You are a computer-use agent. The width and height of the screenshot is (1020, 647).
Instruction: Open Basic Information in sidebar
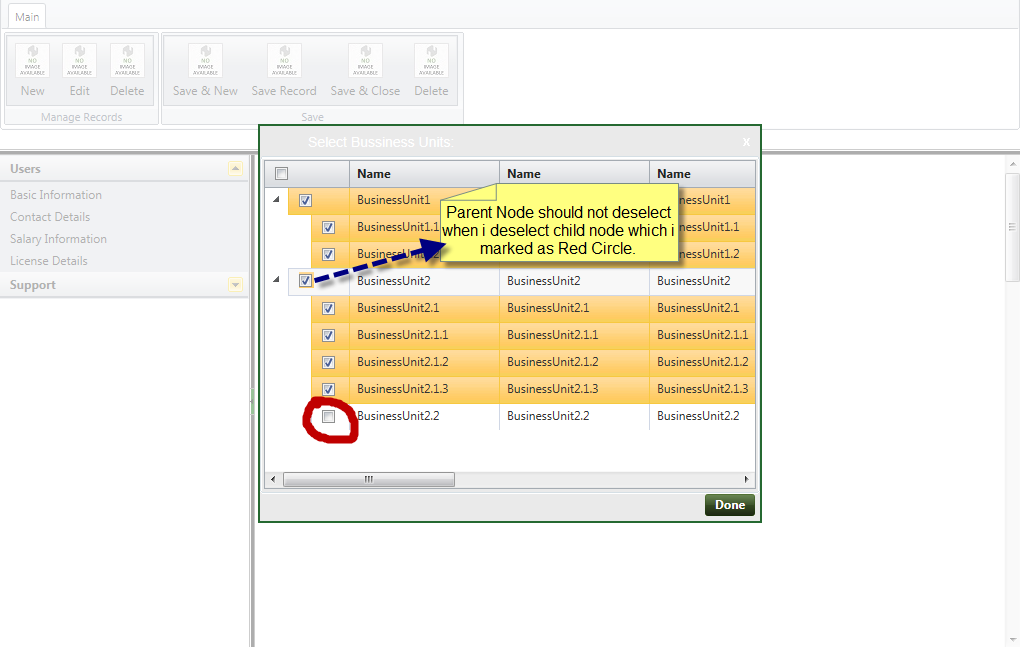56,195
